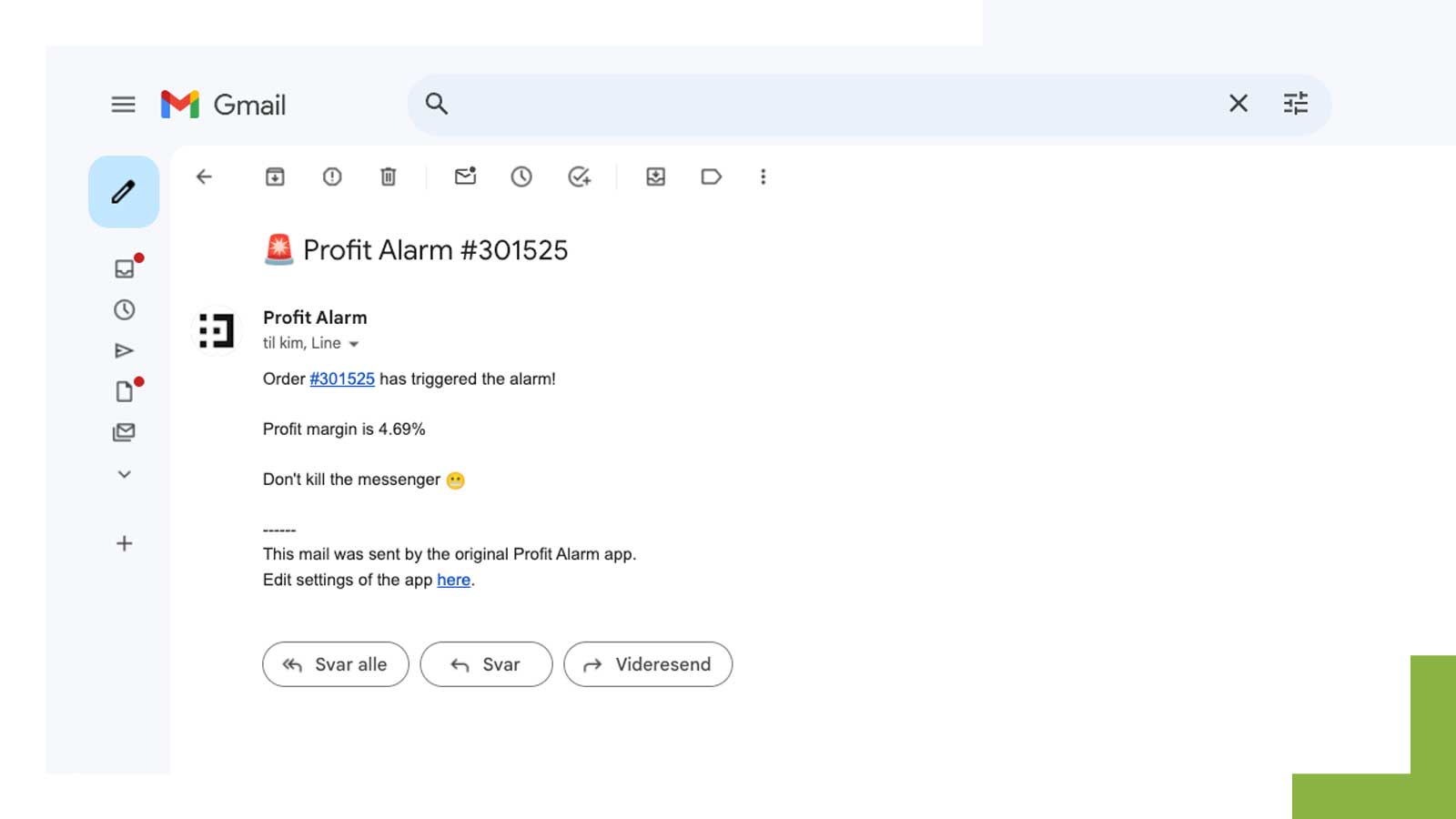Open Snoozed mail in sidebar

pos(125,310)
